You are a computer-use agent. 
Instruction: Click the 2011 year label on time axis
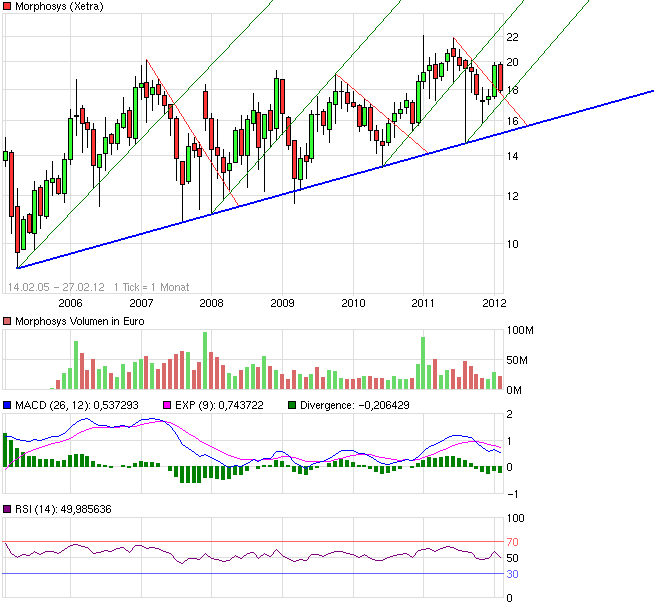coord(423,303)
